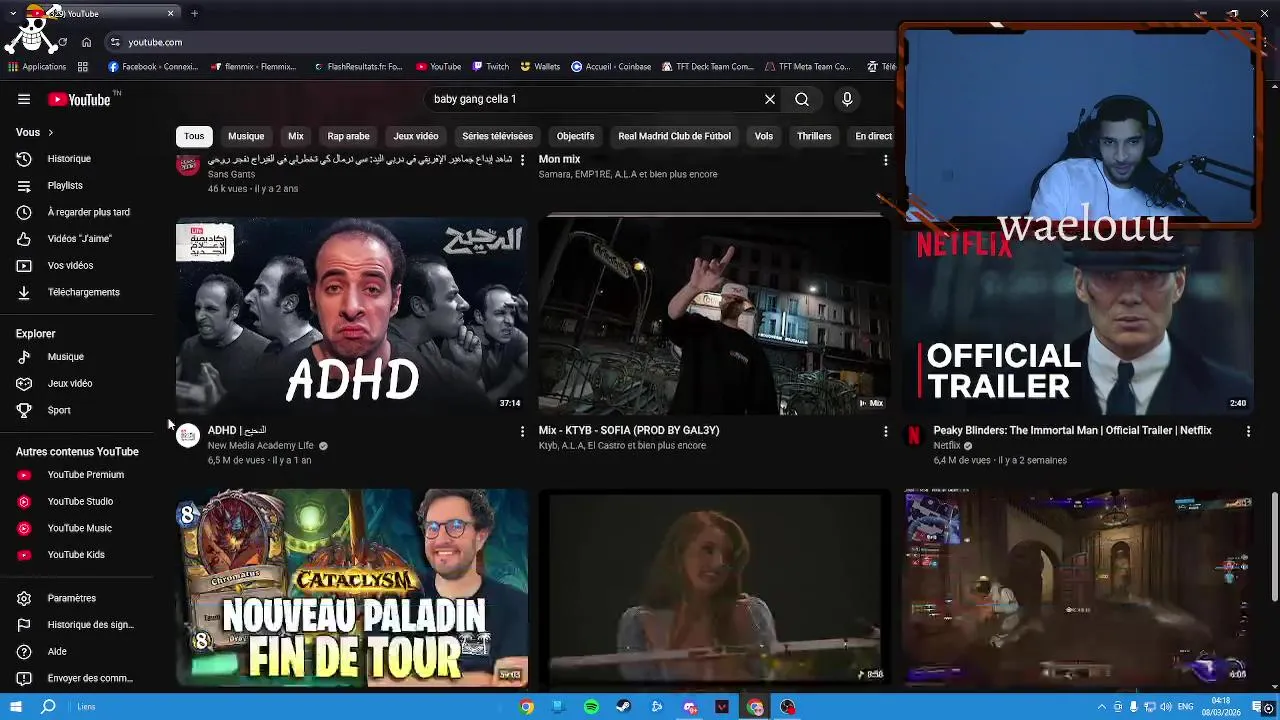Select the Jeux vidéo filter chip
Screen dimensions: 1280x720
[x=416, y=136]
